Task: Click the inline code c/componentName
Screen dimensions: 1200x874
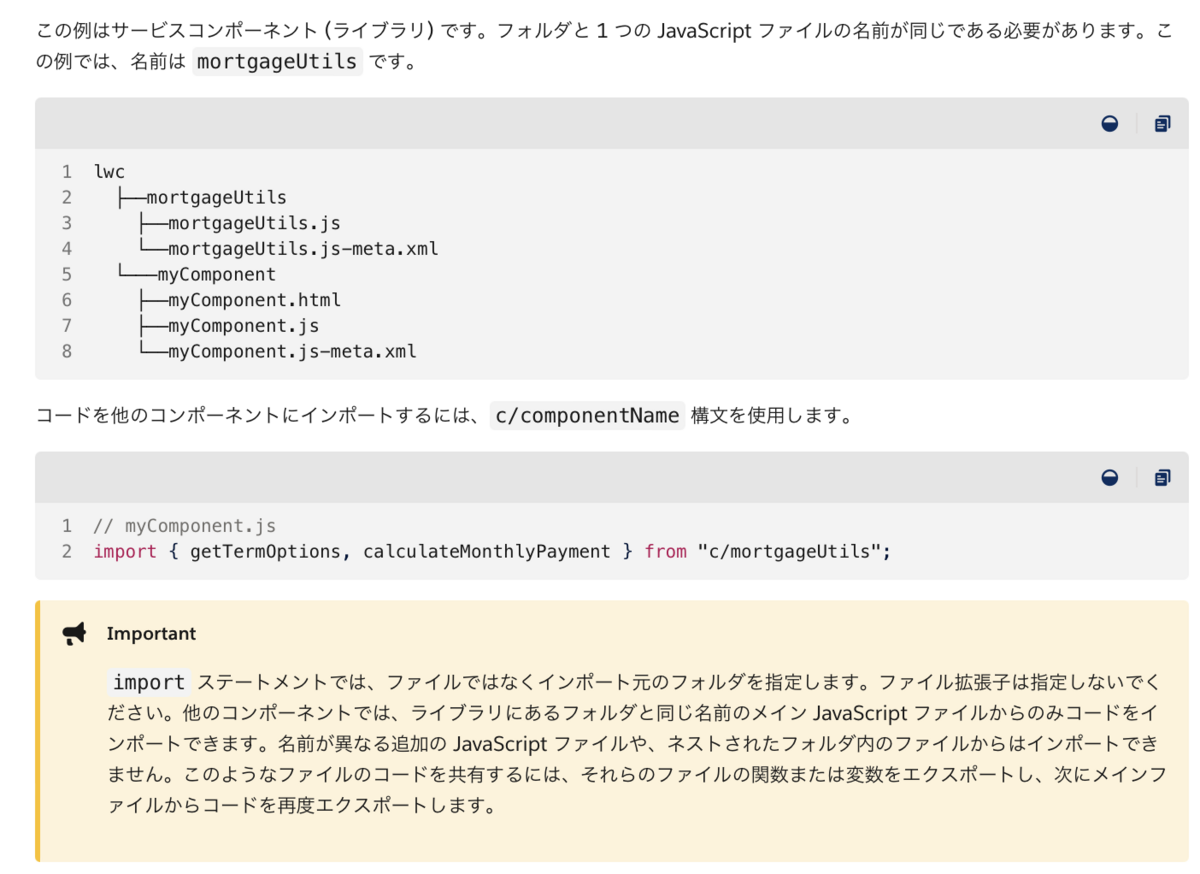Action: click(x=587, y=414)
